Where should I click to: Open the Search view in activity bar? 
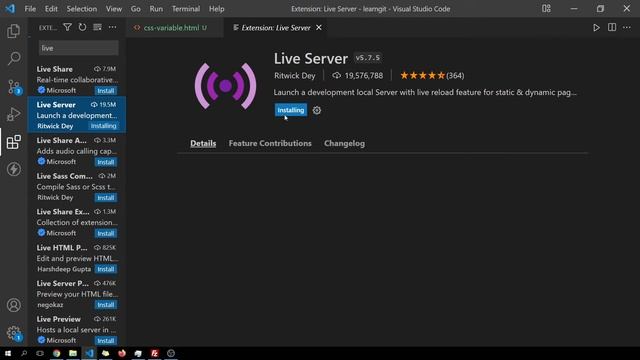[13, 58]
